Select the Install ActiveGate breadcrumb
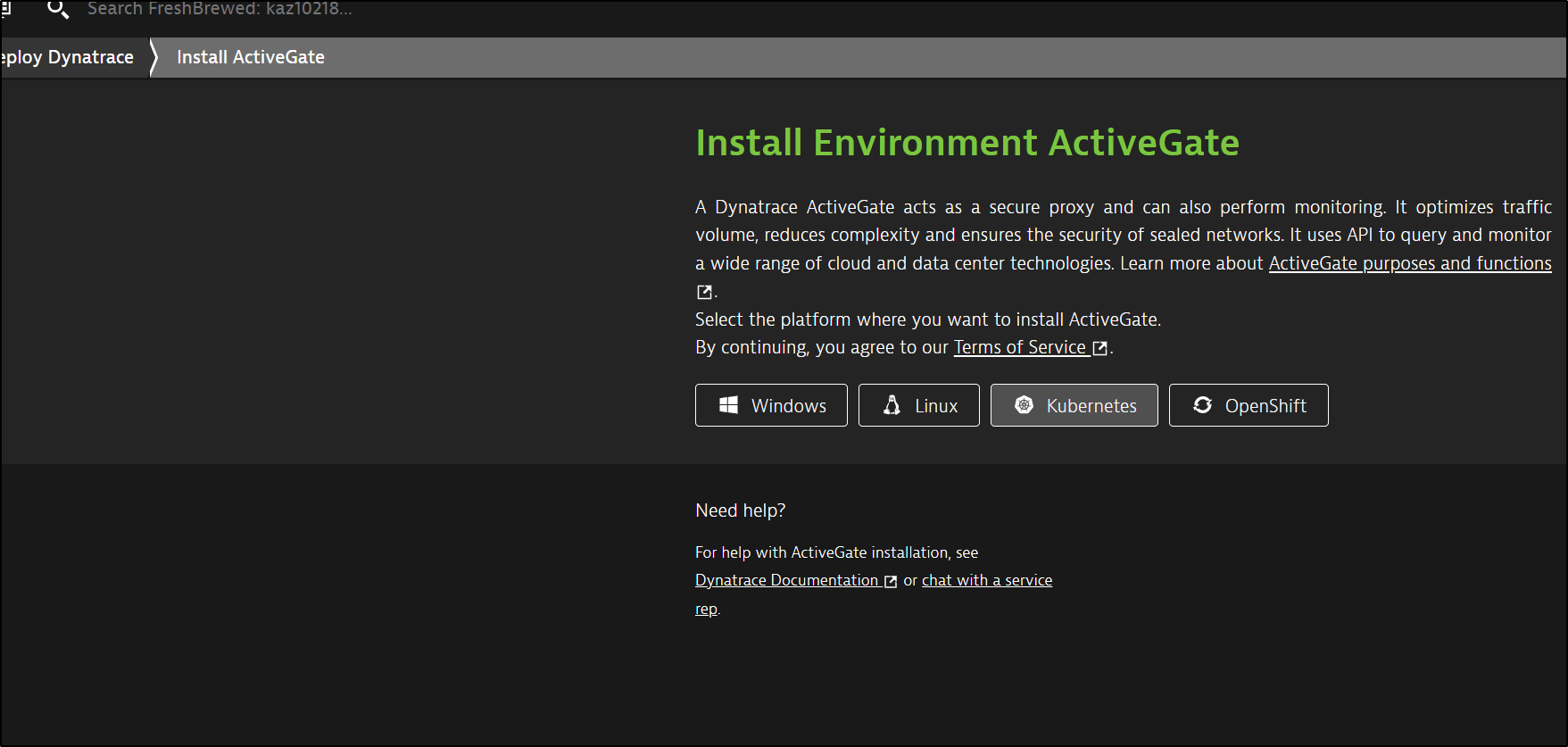Image resolution: width=1568 pixels, height=747 pixels. 251,57
